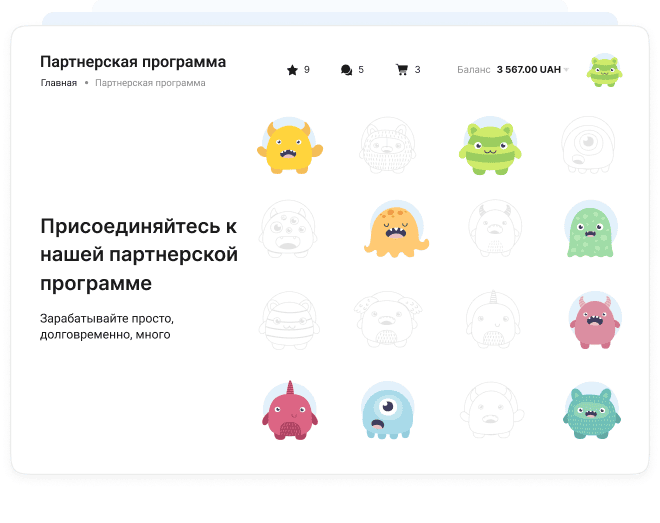Image resolution: width=660 pixels, height=523 pixels.
Task: Select the yellow horned monster
Action: [290, 147]
